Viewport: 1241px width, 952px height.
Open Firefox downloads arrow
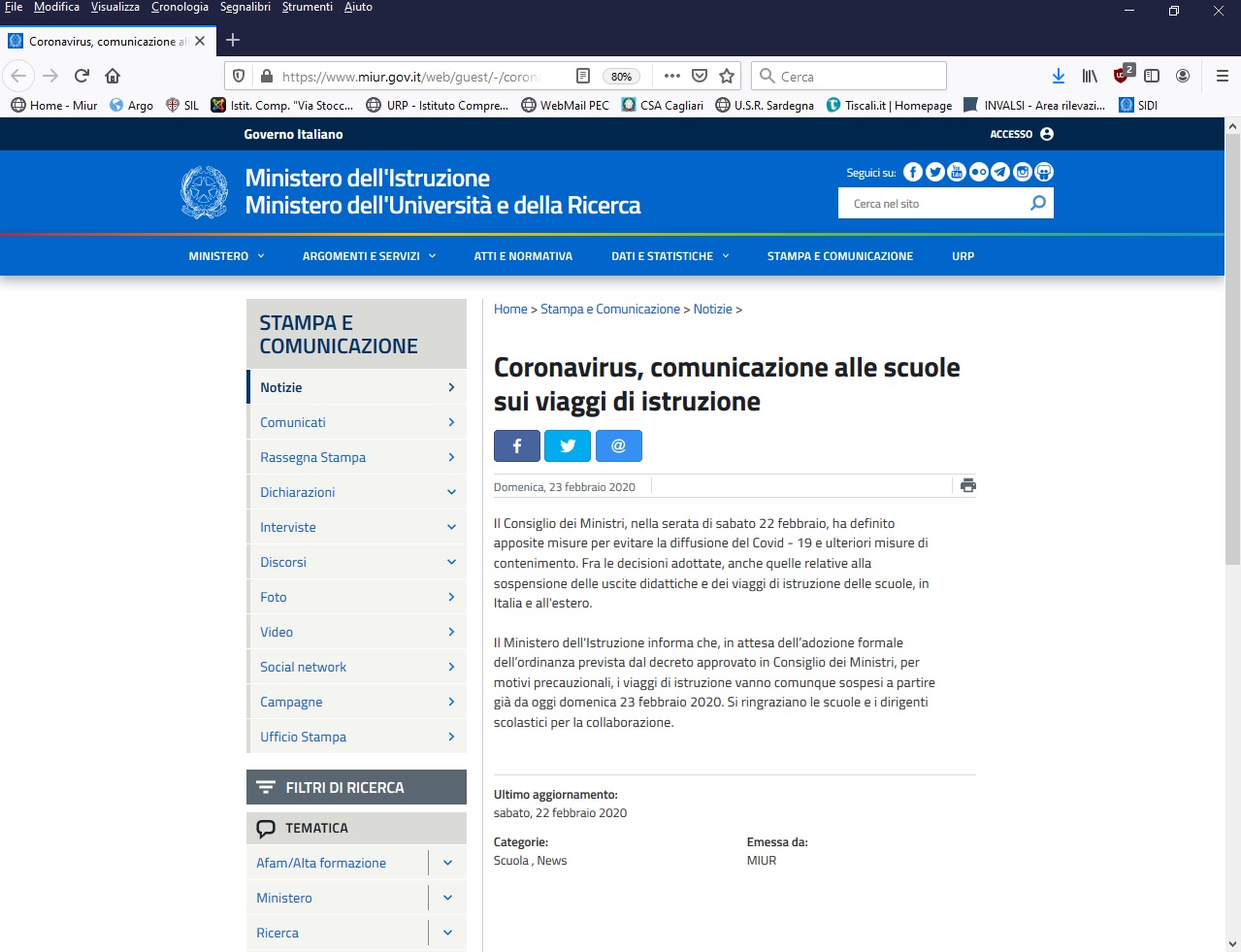point(1059,76)
